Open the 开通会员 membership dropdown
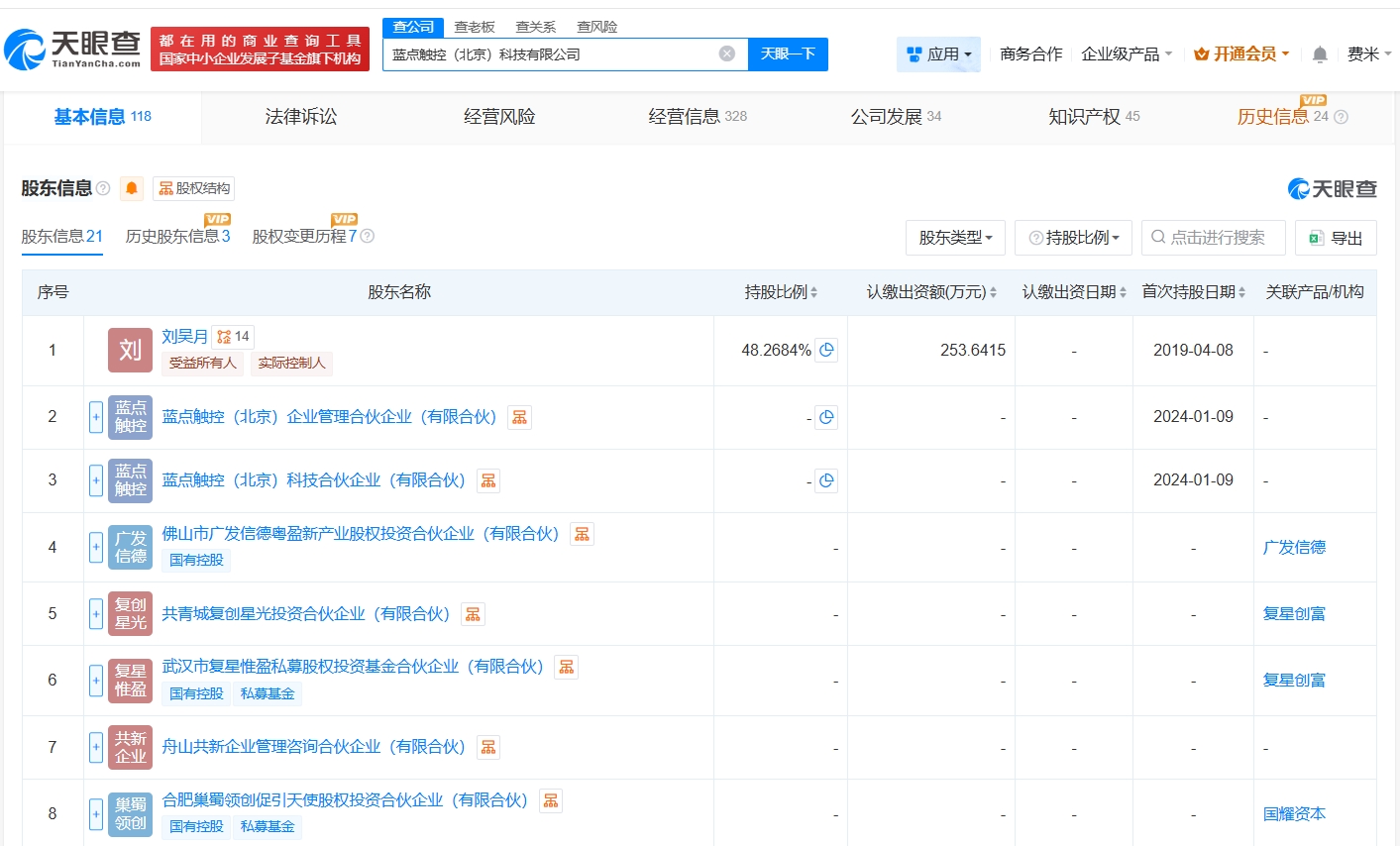Viewport: 1400px width, 846px height. click(1241, 54)
